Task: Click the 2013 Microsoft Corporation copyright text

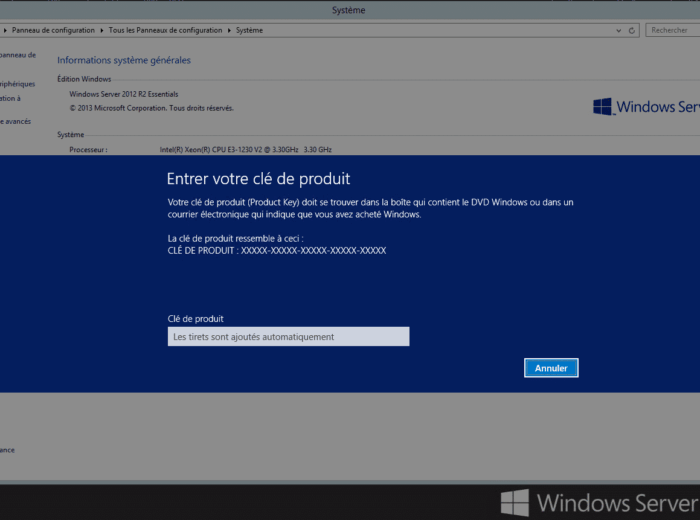Action: [151, 108]
